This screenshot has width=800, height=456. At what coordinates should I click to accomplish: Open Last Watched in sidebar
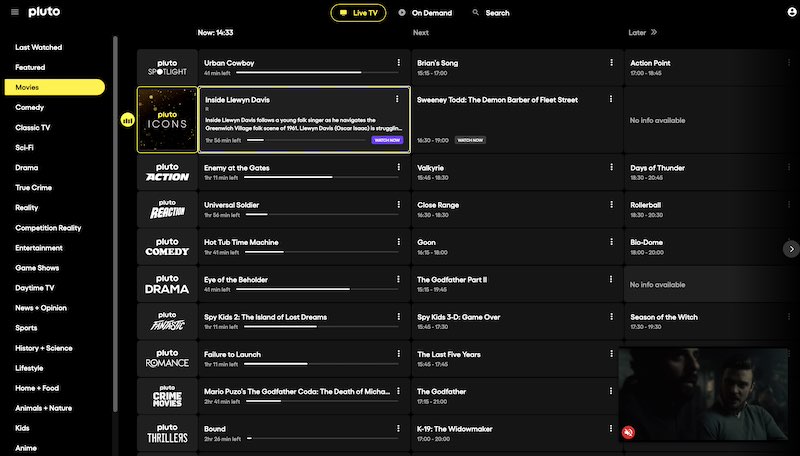tap(39, 47)
